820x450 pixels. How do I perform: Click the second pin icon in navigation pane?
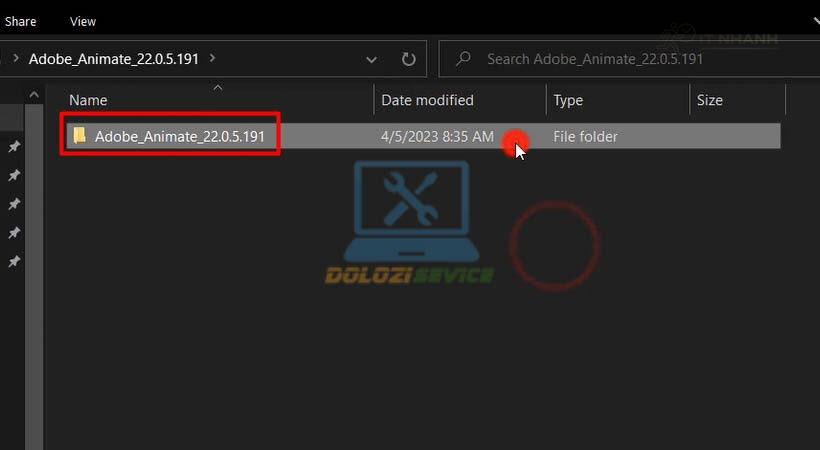14,175
